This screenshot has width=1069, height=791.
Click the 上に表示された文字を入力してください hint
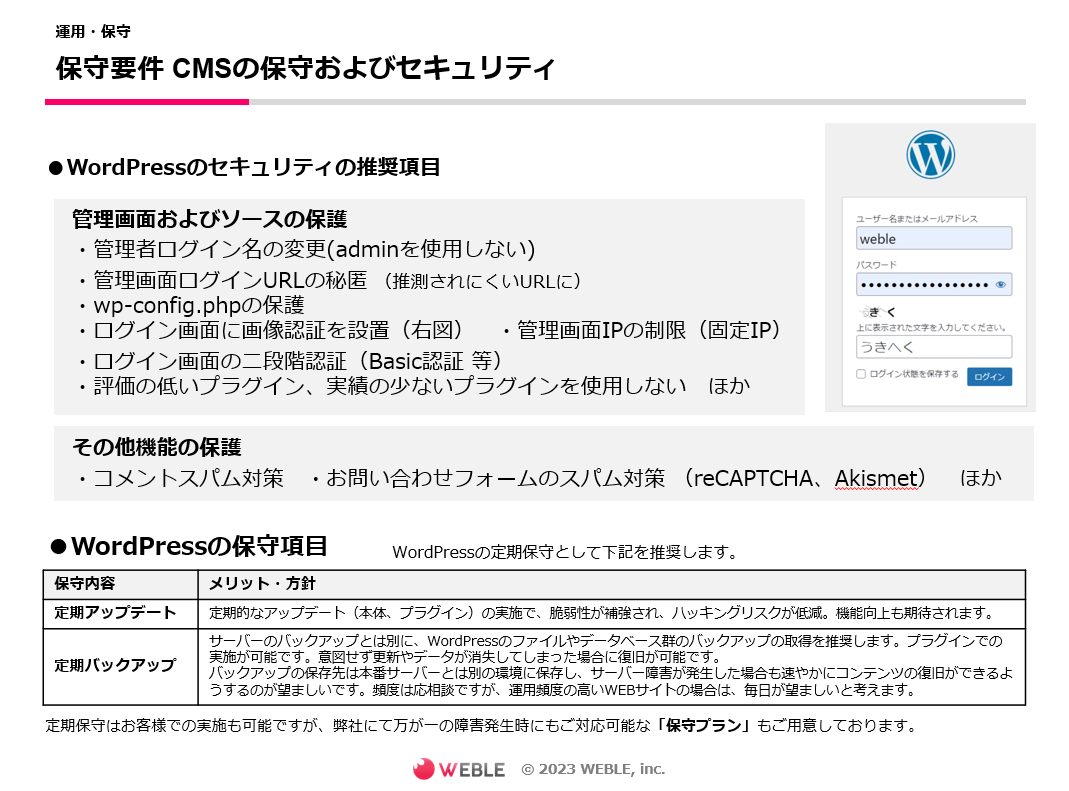(931, 327)
